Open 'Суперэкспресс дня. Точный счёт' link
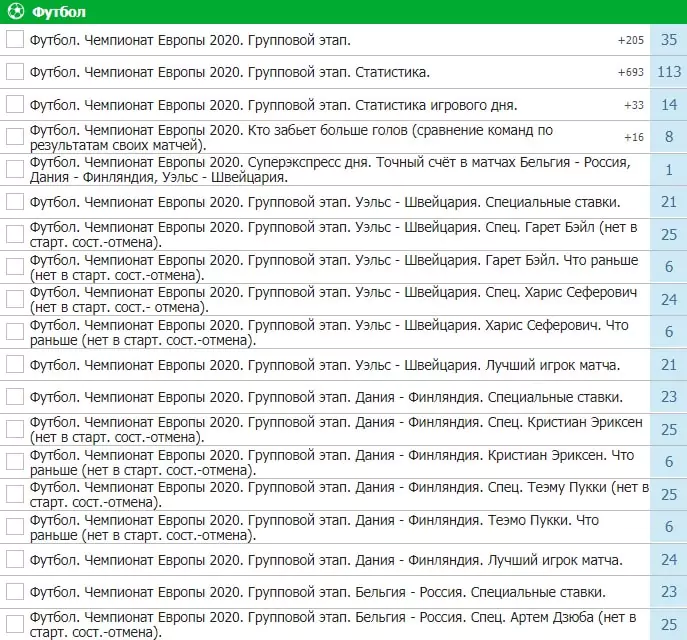This screenshot has height=640, width=687. (x=330, y=170)
